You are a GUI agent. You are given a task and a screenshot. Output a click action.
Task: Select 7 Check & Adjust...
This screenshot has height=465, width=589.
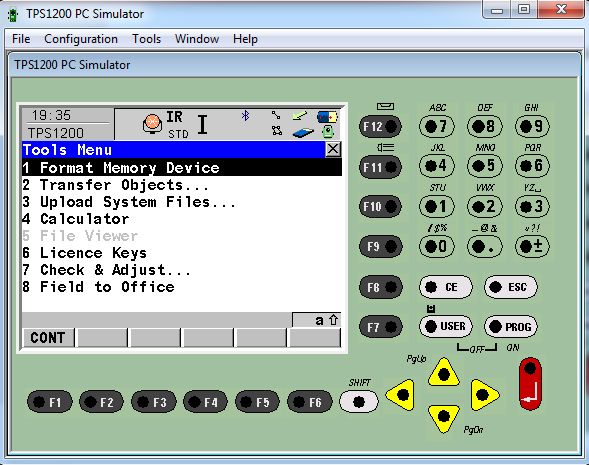pyautogui.click(x=182, y=270)
